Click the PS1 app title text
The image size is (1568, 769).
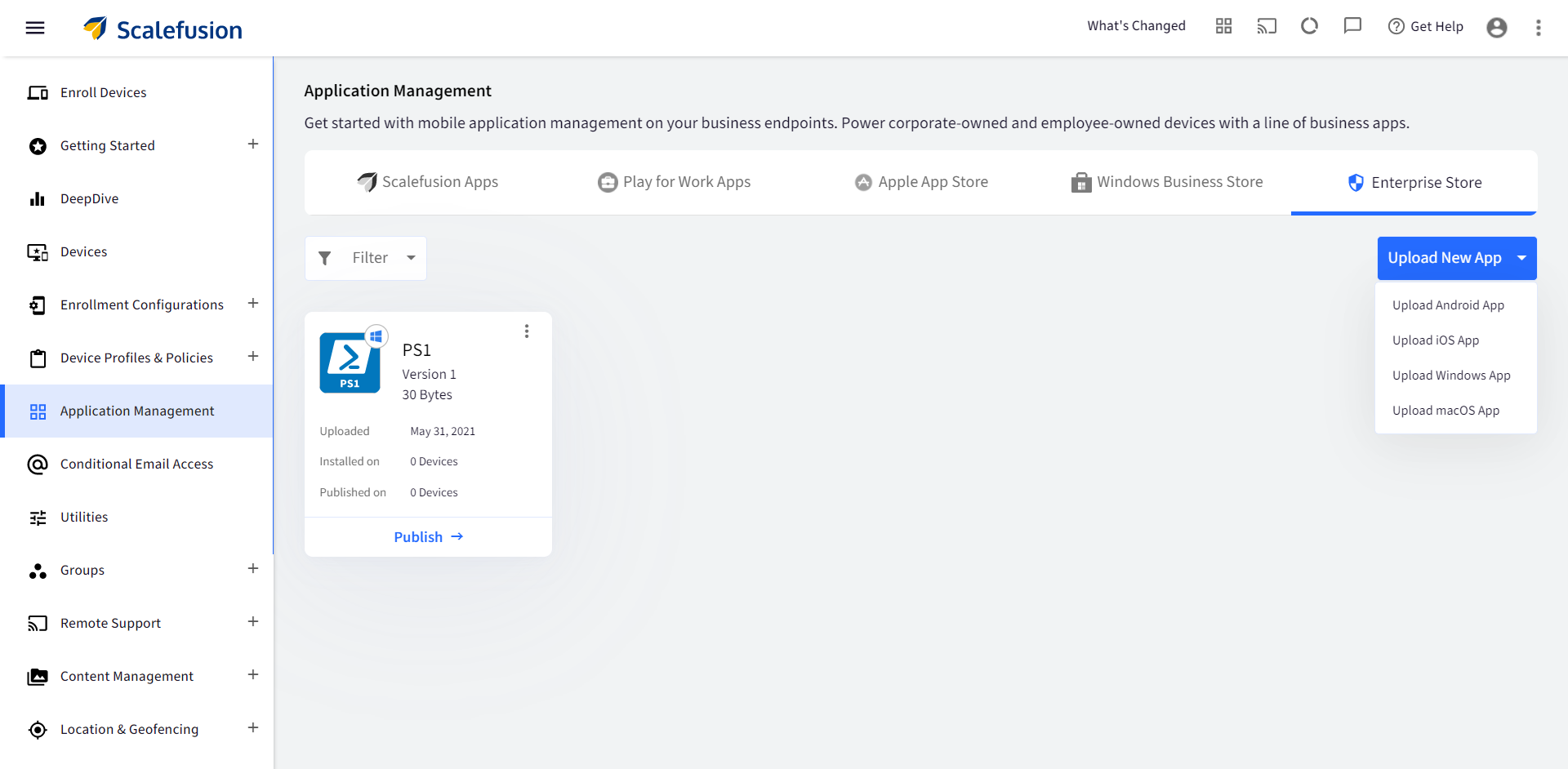pos(416,350)
